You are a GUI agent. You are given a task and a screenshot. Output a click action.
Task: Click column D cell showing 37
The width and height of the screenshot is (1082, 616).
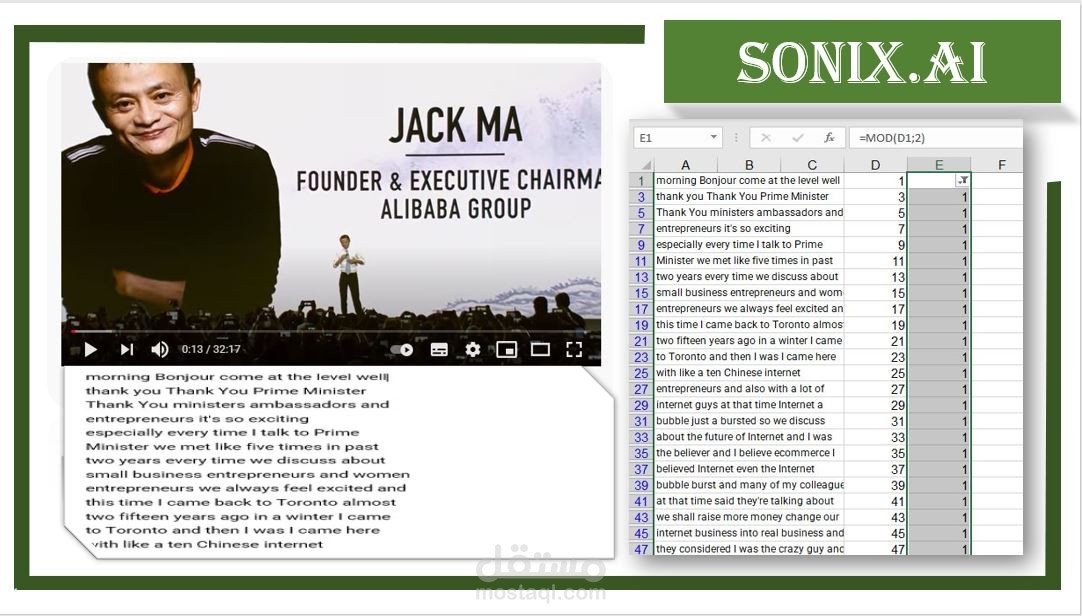875,469
